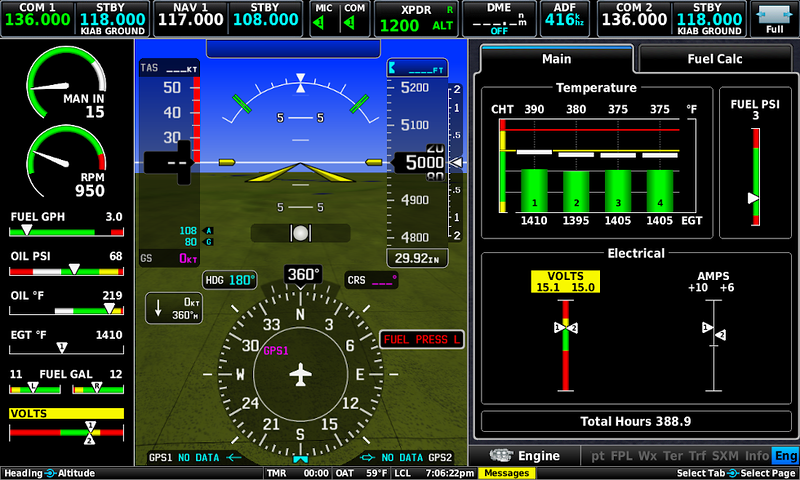Click the Total Hours 388.9 field
Screen dimensions: 800x480
636,421
